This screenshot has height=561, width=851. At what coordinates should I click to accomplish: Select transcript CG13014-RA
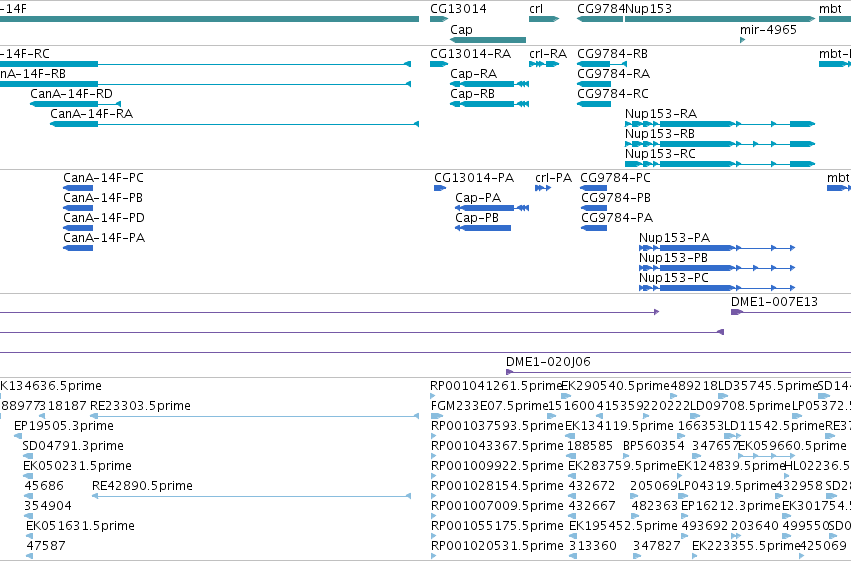[471, 54]
